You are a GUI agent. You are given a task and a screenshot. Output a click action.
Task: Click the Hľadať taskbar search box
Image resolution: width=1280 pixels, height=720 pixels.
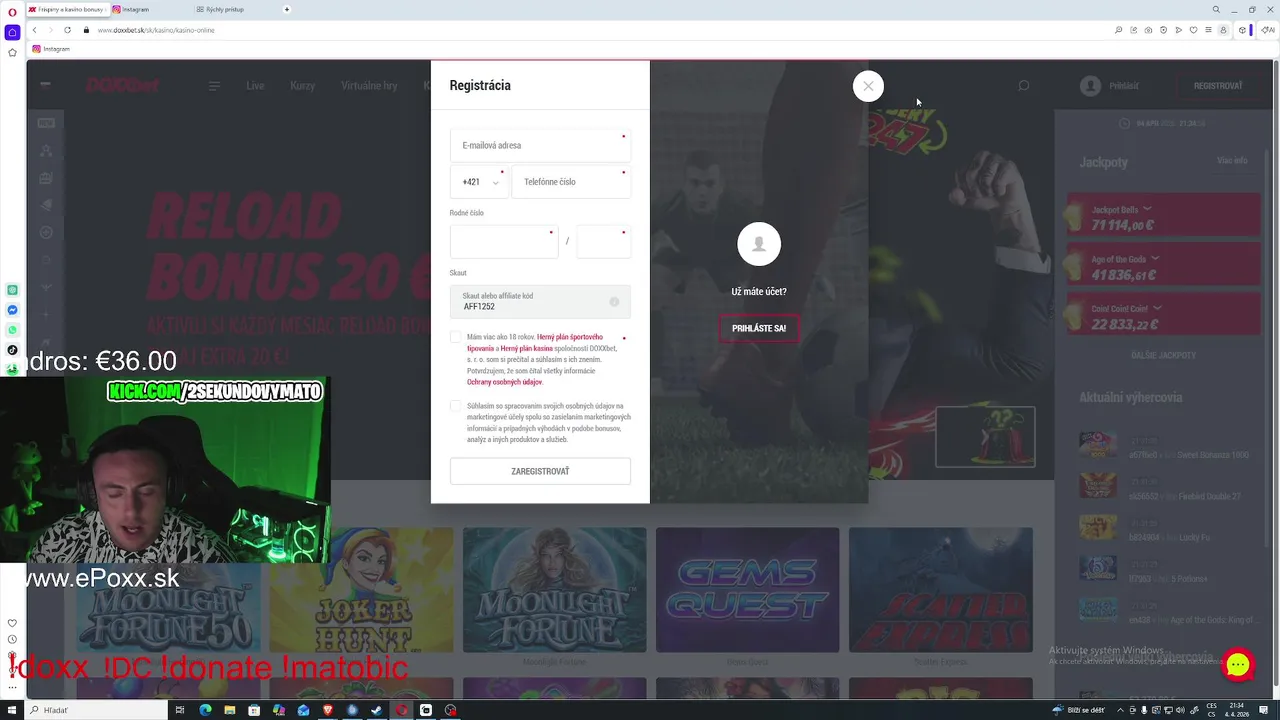97,710
